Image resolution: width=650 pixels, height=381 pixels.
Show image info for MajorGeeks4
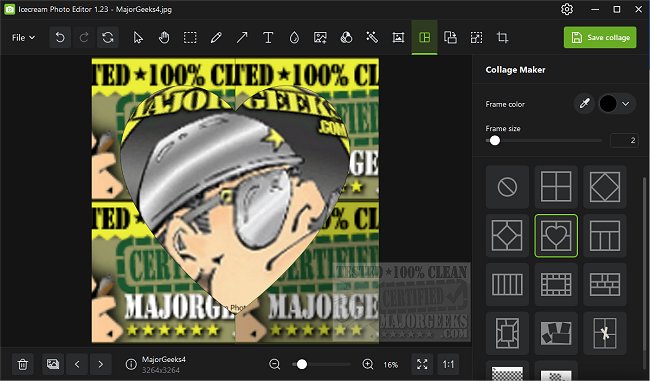click(131, 364)
